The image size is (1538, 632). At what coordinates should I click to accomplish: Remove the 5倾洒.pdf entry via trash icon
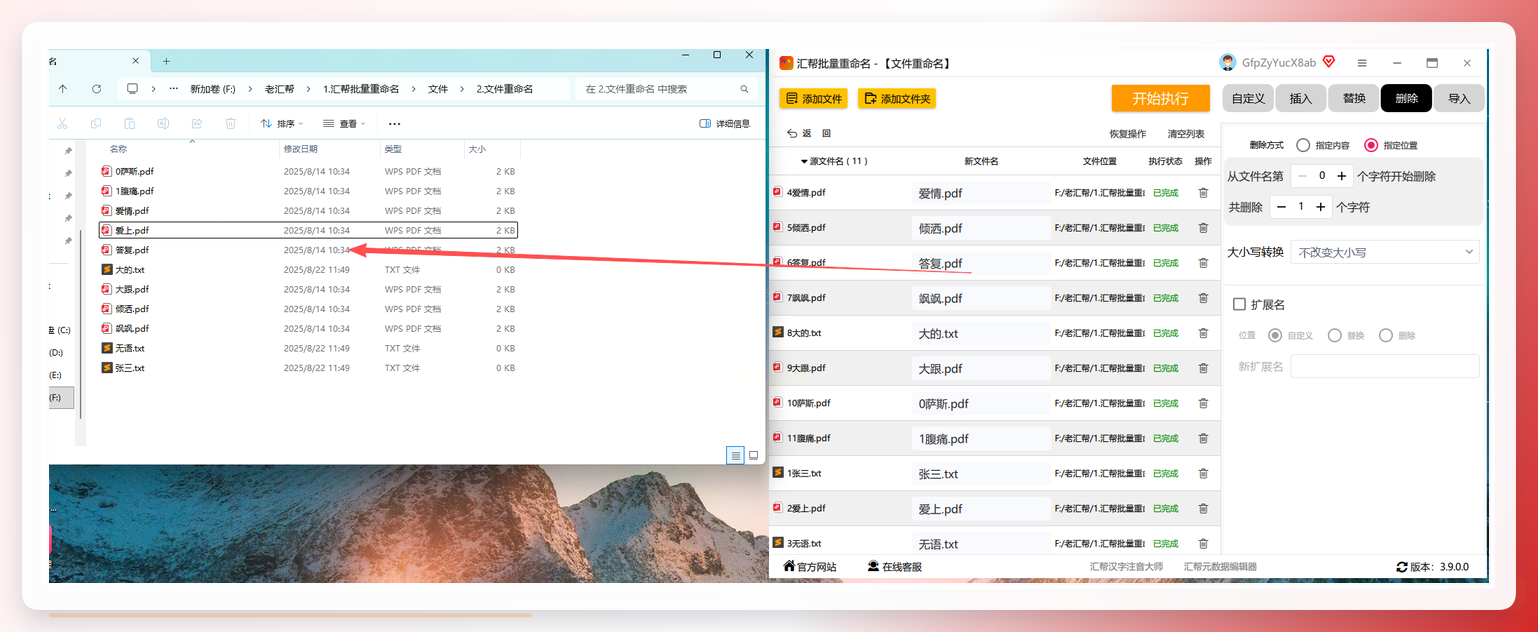(1203, 228)
